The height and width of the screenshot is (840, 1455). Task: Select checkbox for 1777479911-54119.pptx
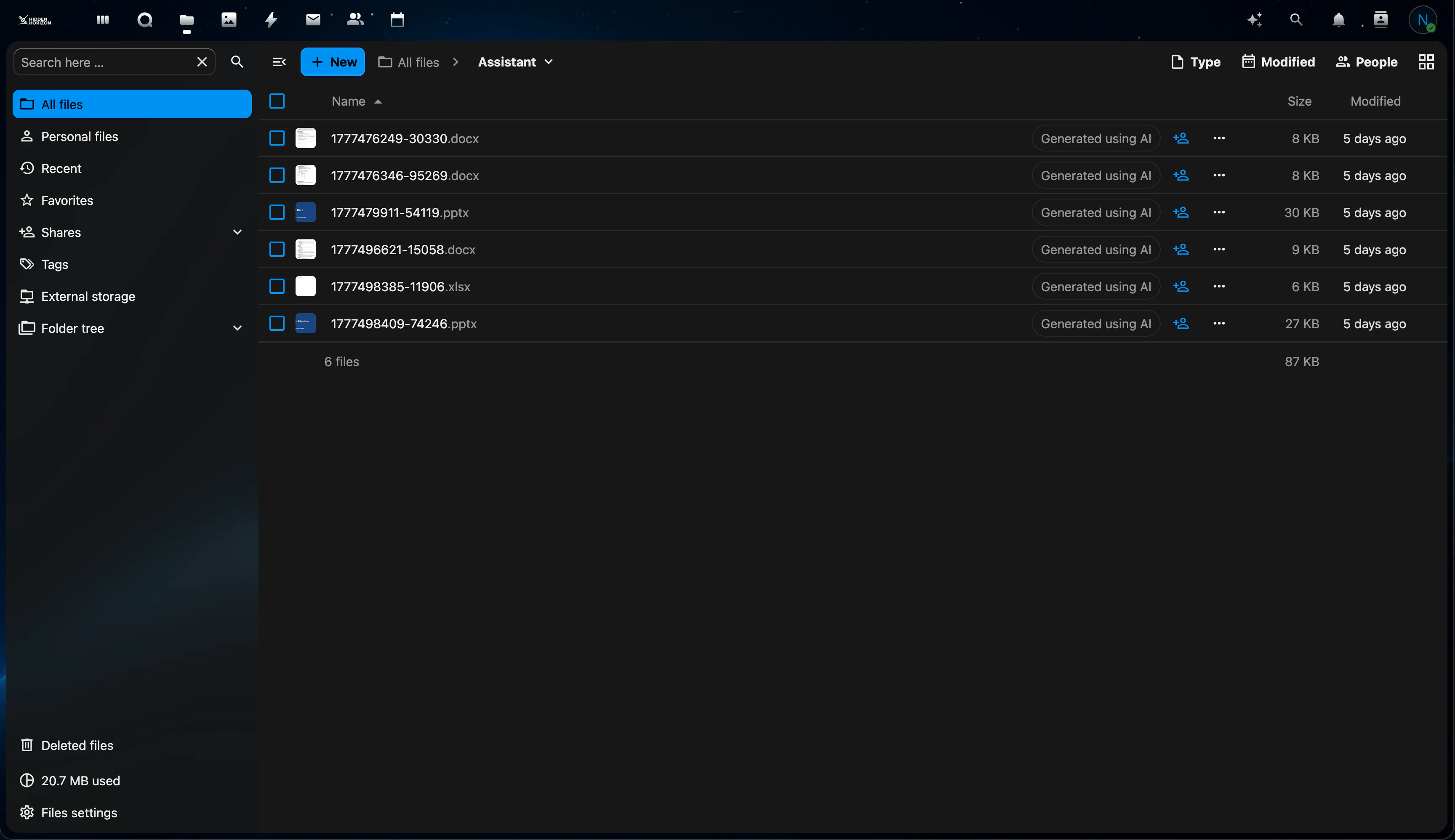(x=277, y=212)
